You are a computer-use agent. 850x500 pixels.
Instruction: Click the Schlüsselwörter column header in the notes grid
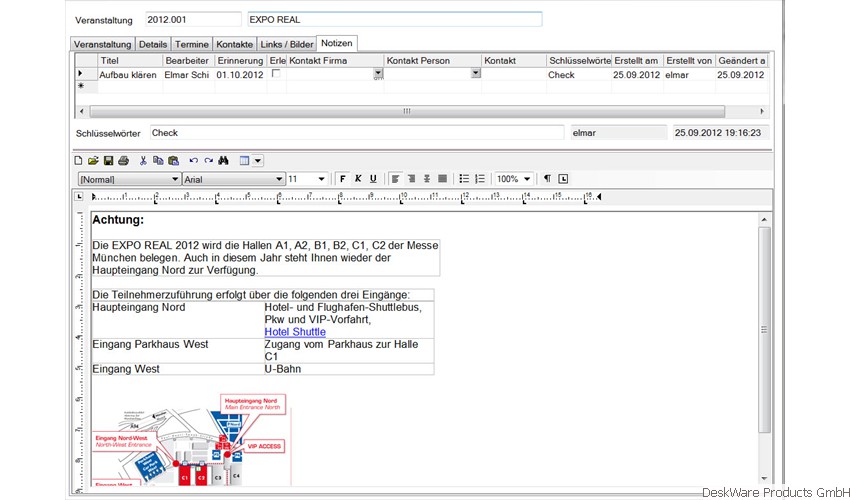pos(579,61)
